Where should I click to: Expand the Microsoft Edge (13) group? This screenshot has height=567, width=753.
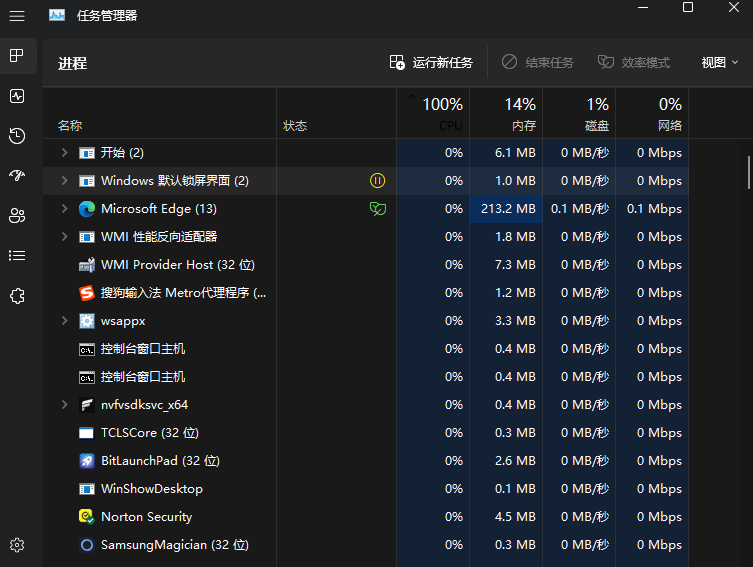point(64,209)
